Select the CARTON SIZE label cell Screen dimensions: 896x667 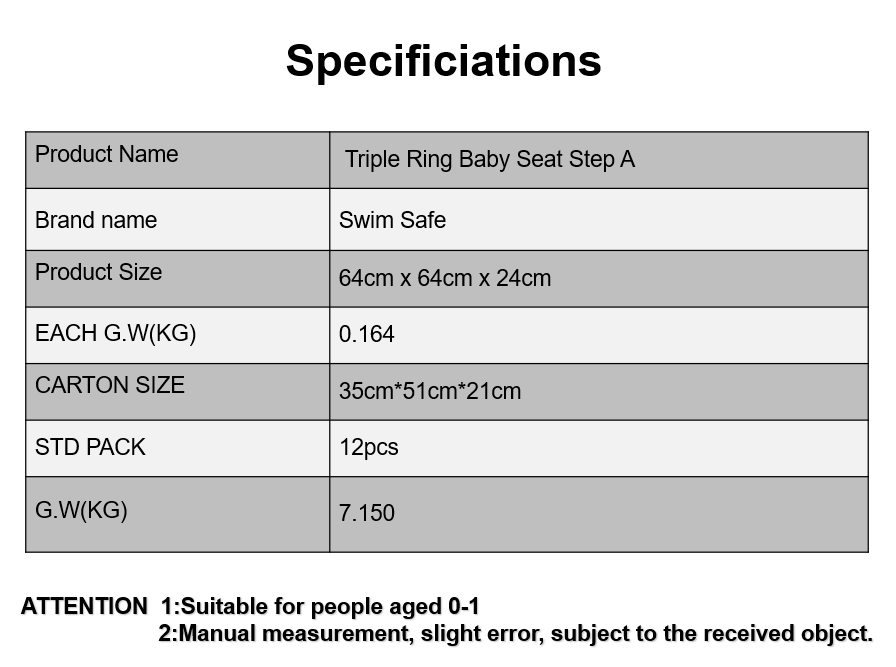point(178,392)
